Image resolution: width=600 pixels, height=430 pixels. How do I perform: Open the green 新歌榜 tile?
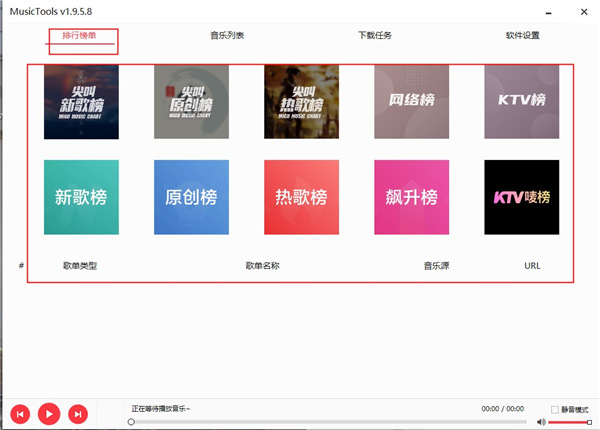coord(81,197)
